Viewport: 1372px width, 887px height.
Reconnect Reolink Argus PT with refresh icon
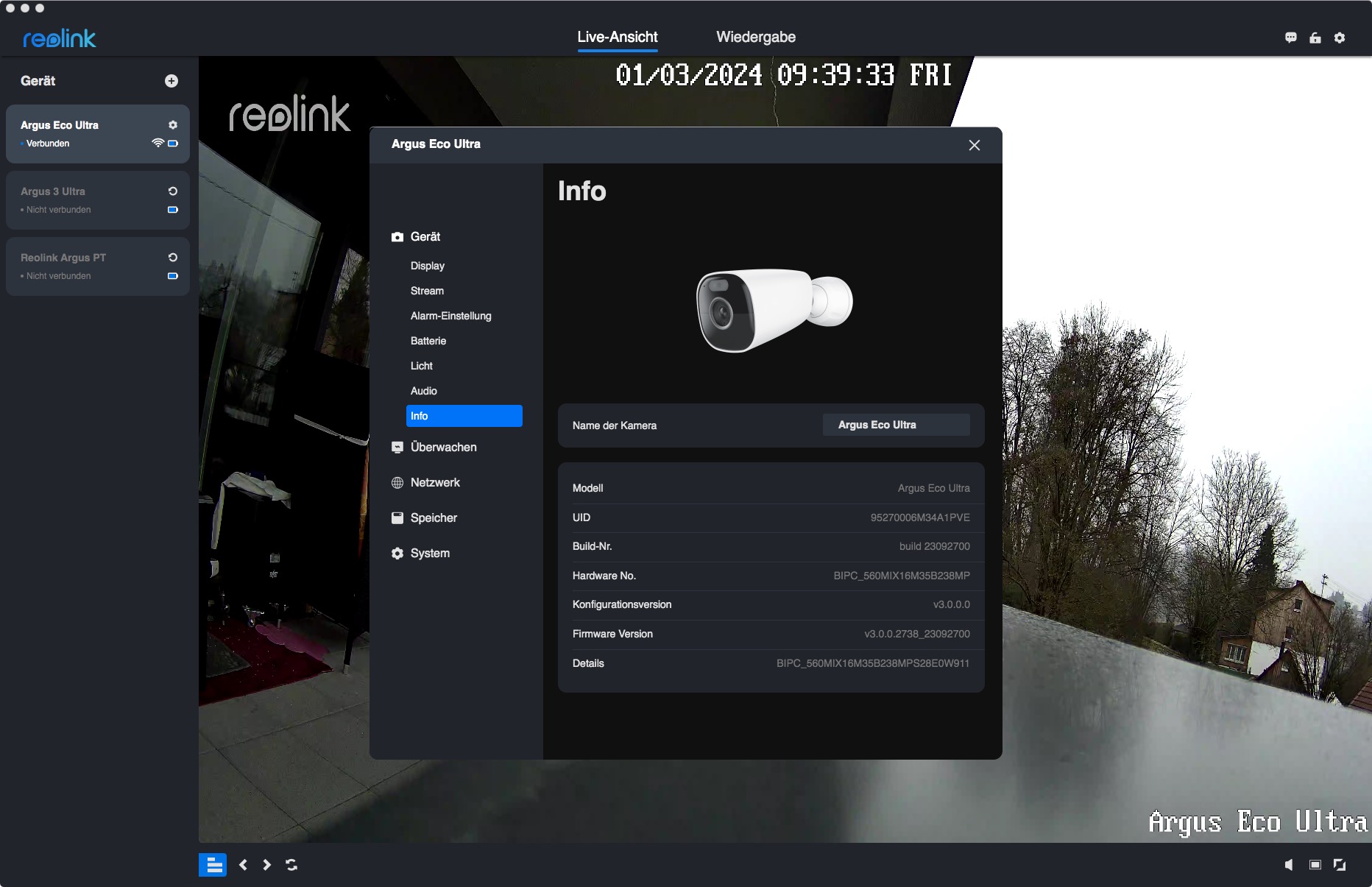coord(173,258)
